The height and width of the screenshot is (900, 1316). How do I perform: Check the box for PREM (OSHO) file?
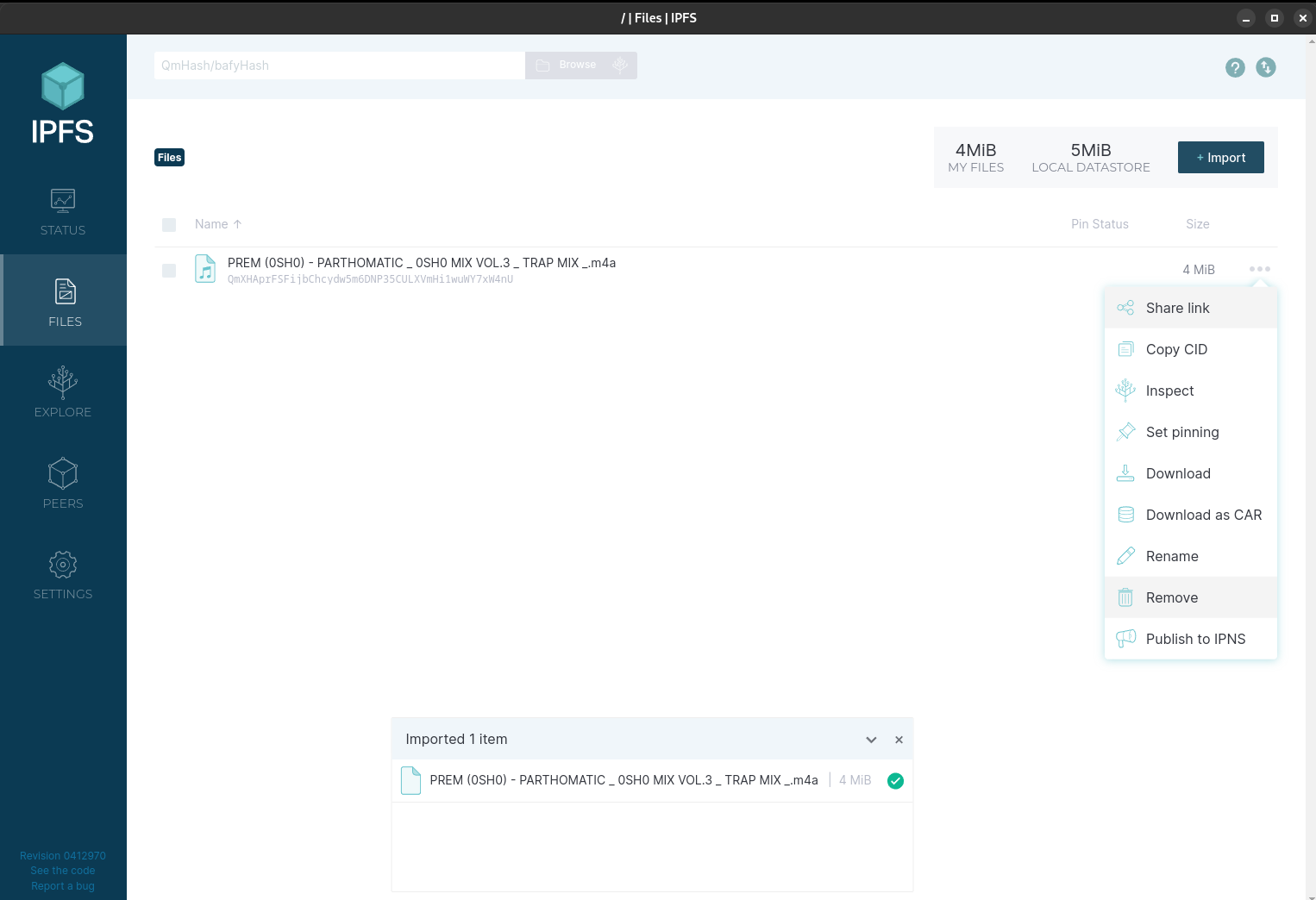(x=169, y=271)
